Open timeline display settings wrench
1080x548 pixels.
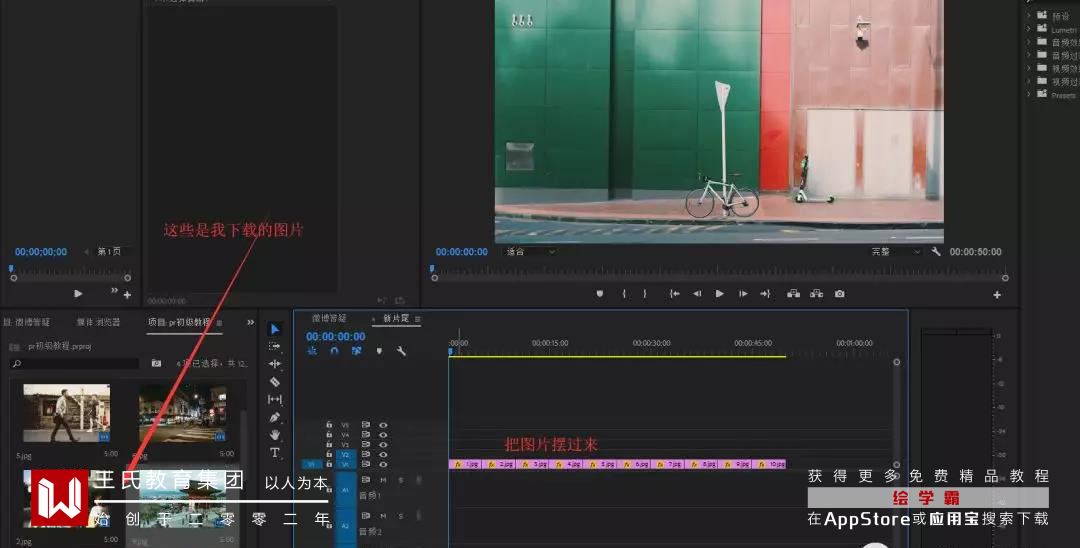(402, 351)
